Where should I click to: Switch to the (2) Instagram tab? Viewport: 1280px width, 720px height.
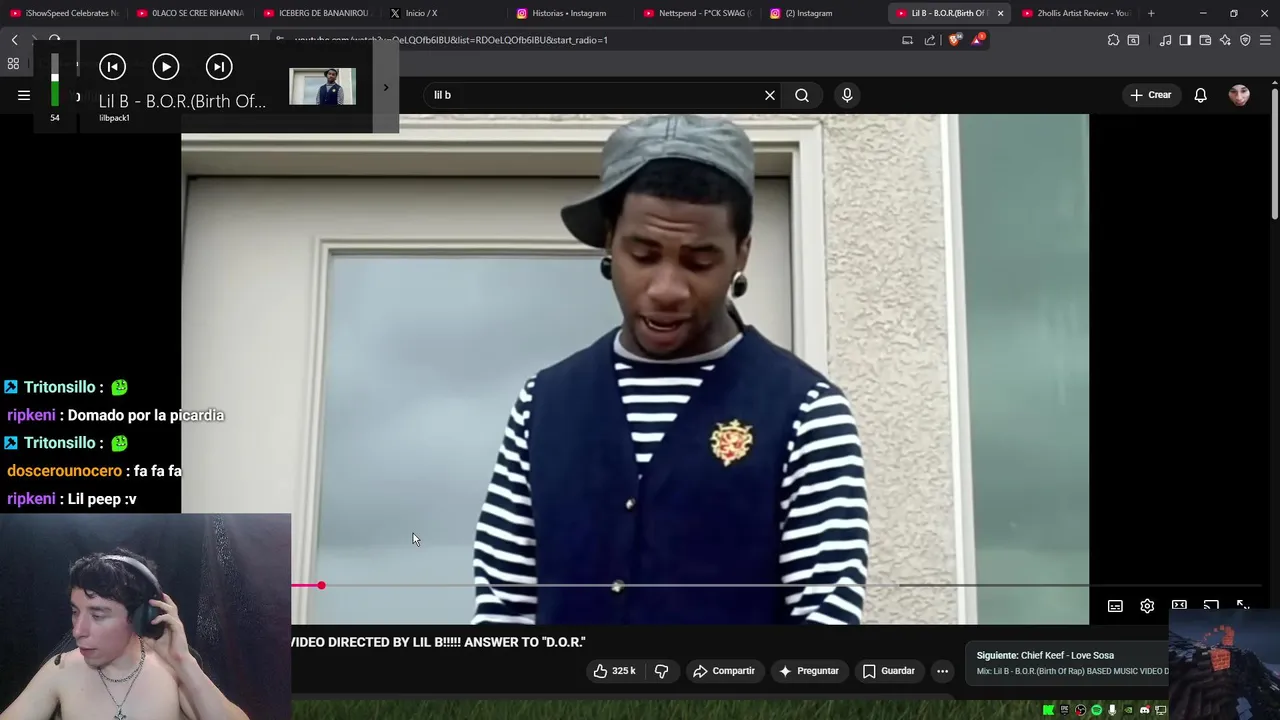[823, 13]
